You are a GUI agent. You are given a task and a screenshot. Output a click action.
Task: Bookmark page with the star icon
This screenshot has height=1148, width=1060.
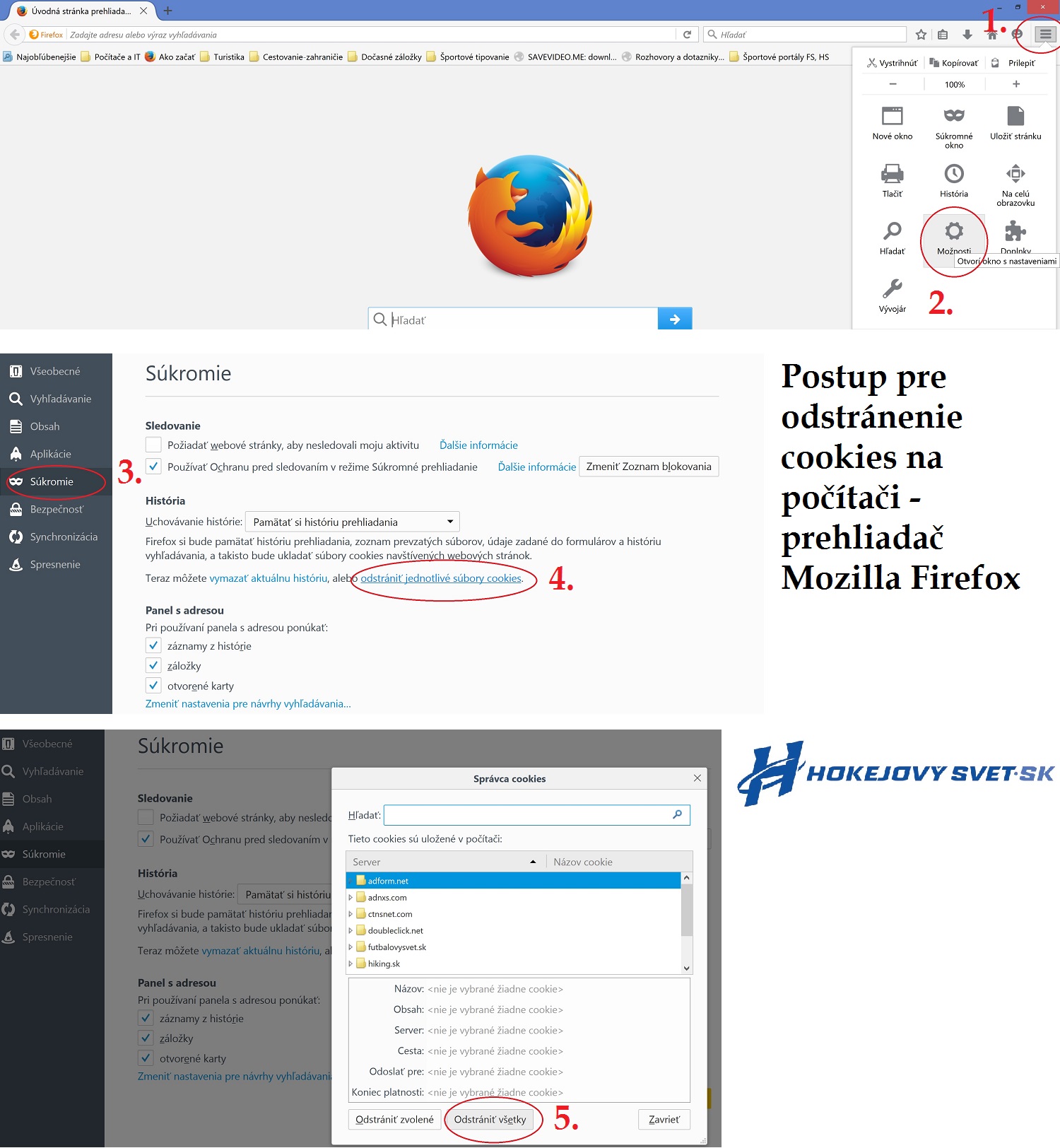point(921,35)
